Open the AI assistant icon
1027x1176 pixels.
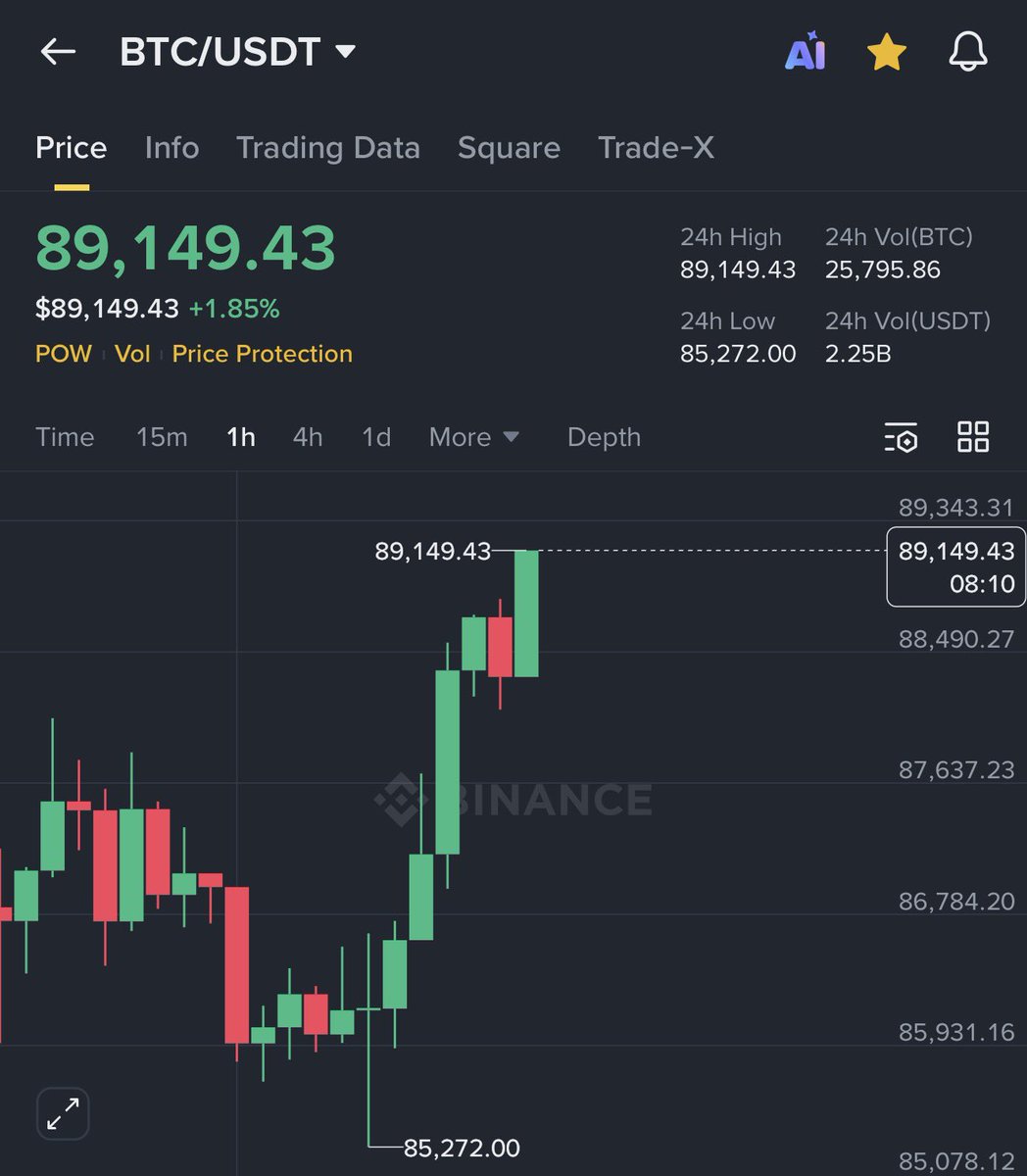(x=806, y=52)
